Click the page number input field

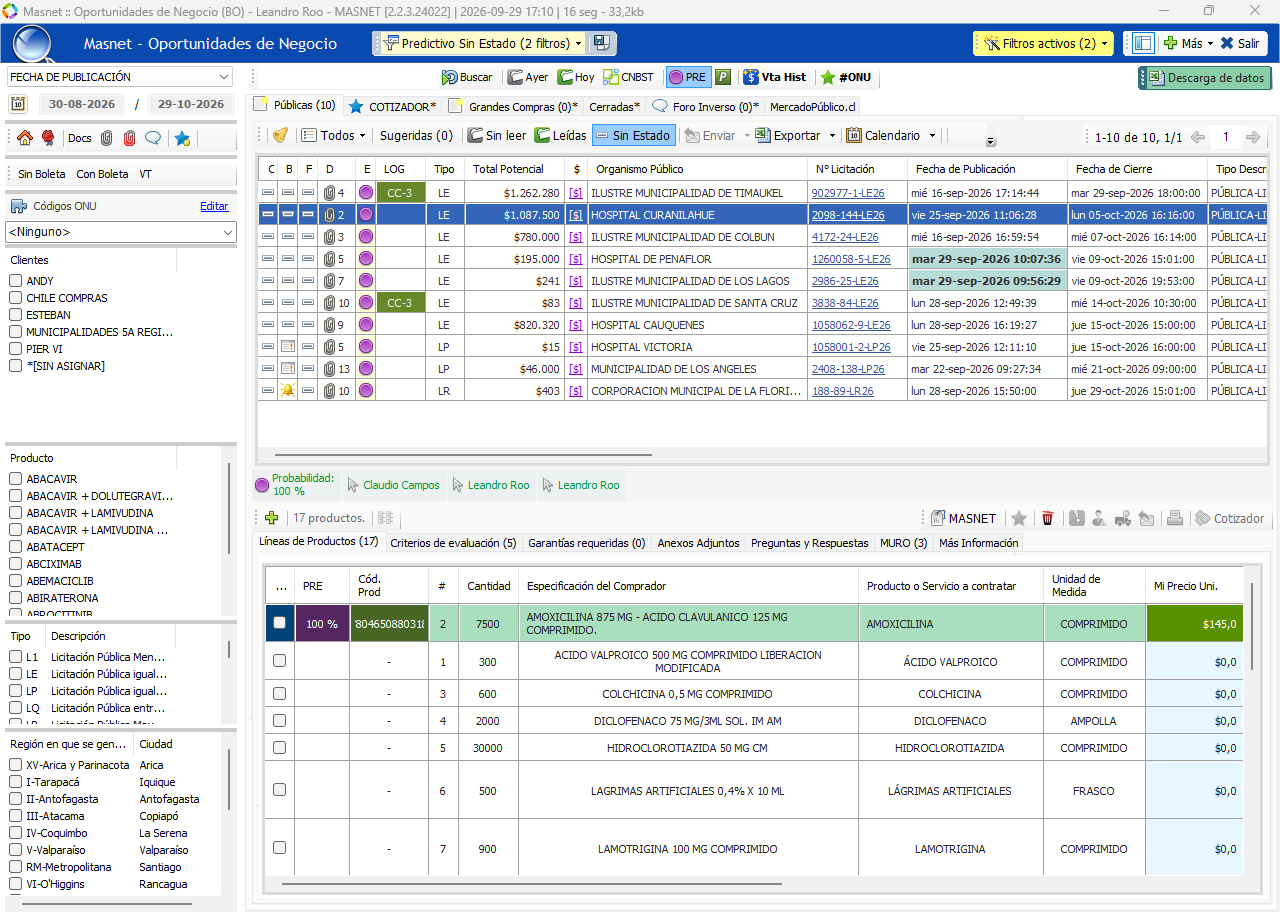[x=1226, y=137]
